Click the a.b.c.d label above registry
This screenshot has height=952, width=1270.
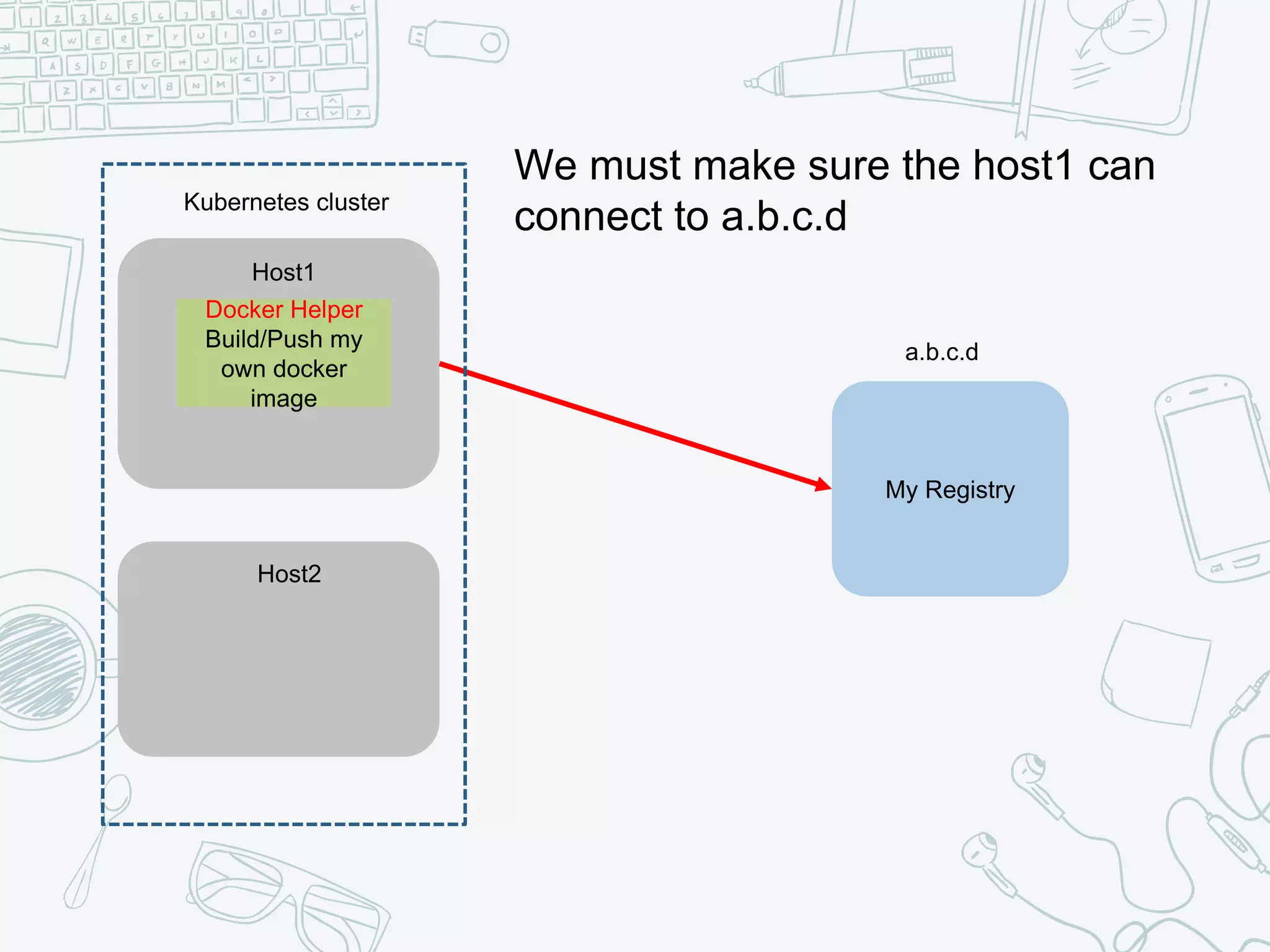pos(941,352)
